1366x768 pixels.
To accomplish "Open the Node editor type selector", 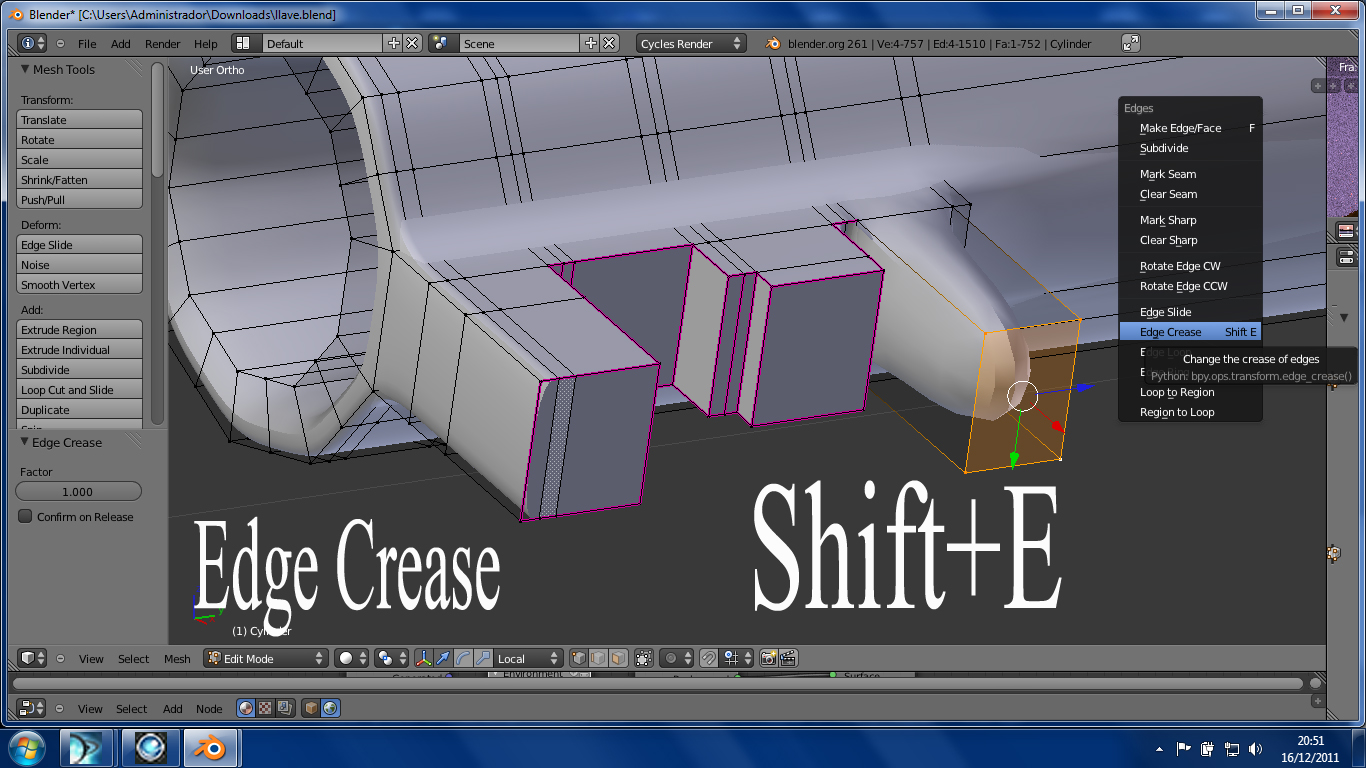I will (x=33, y=708).
